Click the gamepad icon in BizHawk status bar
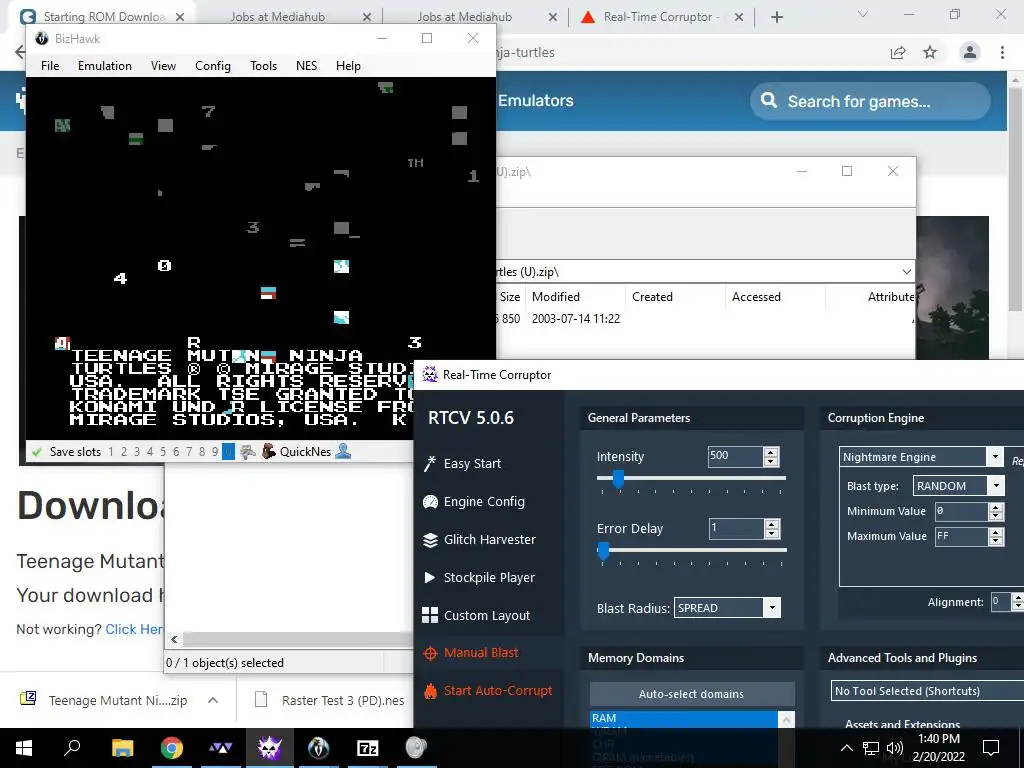The height and width of the screenshot is (768, 1024). click(248, 451)
